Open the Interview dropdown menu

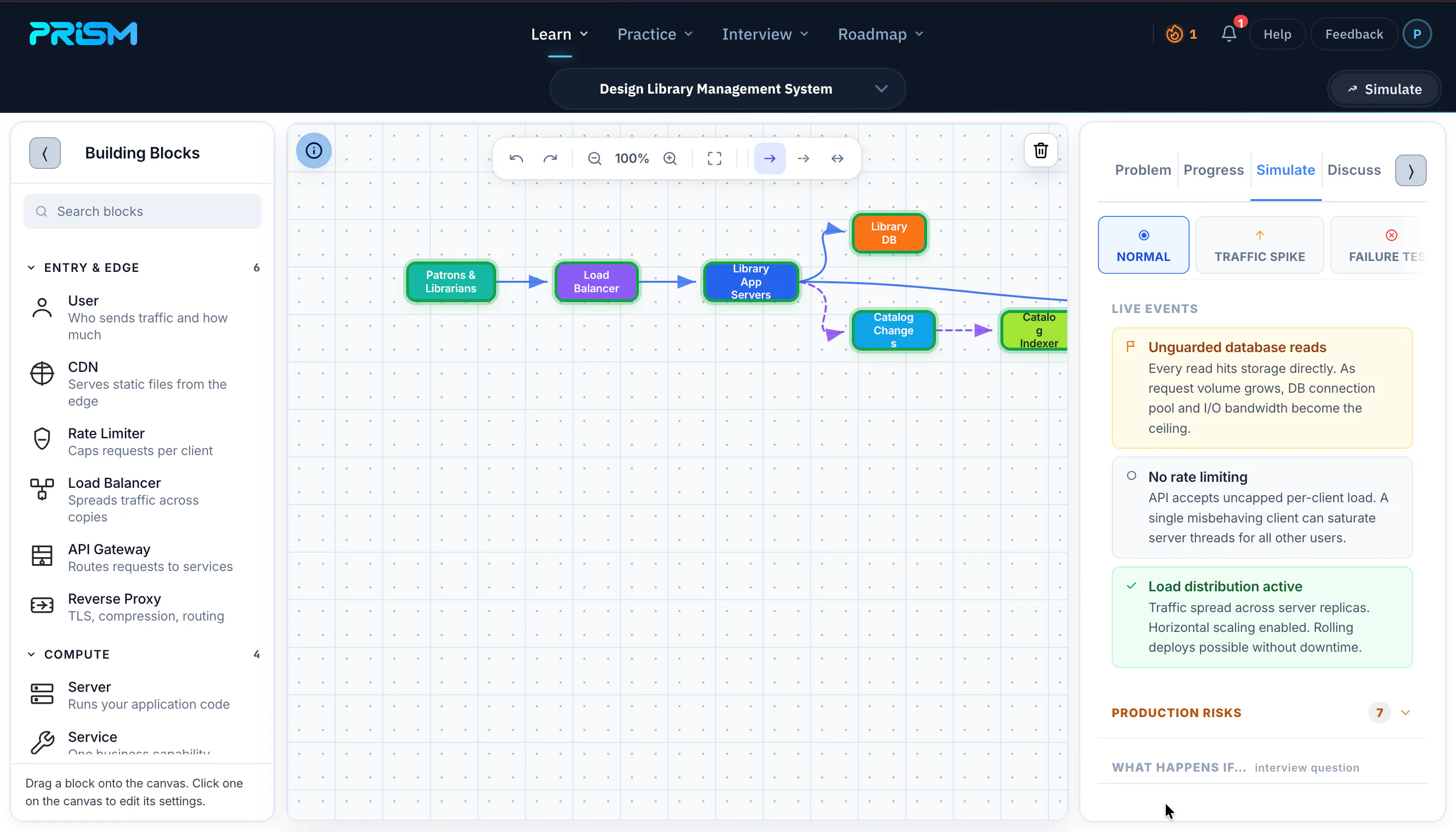pos(765,34)
